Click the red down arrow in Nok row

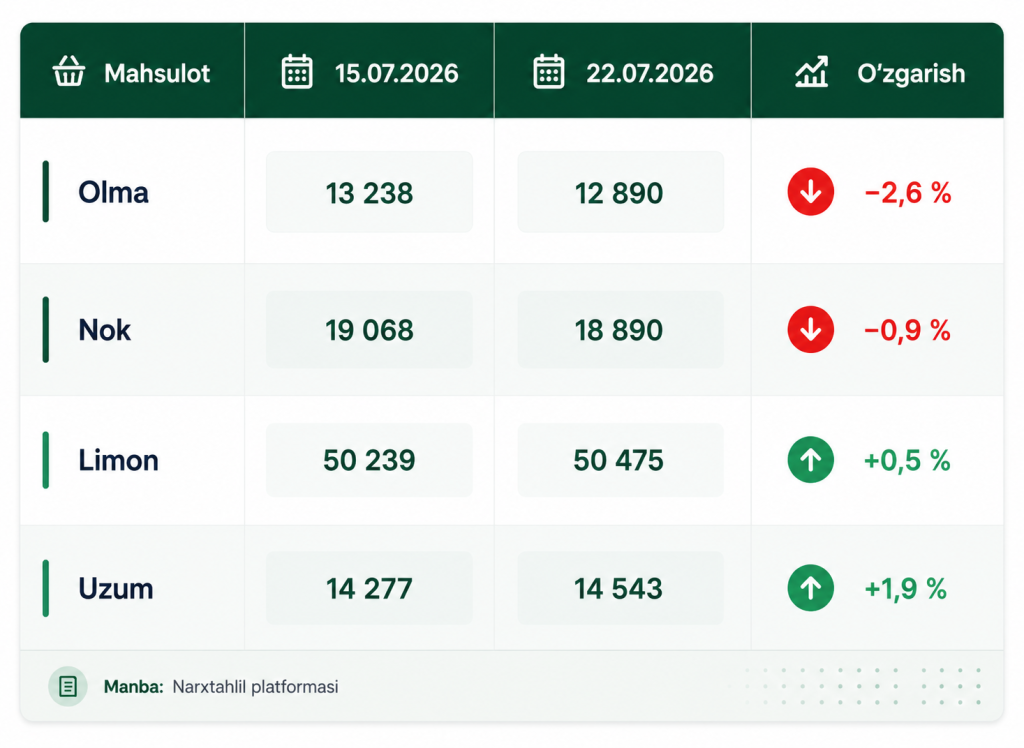pos(810,329)
